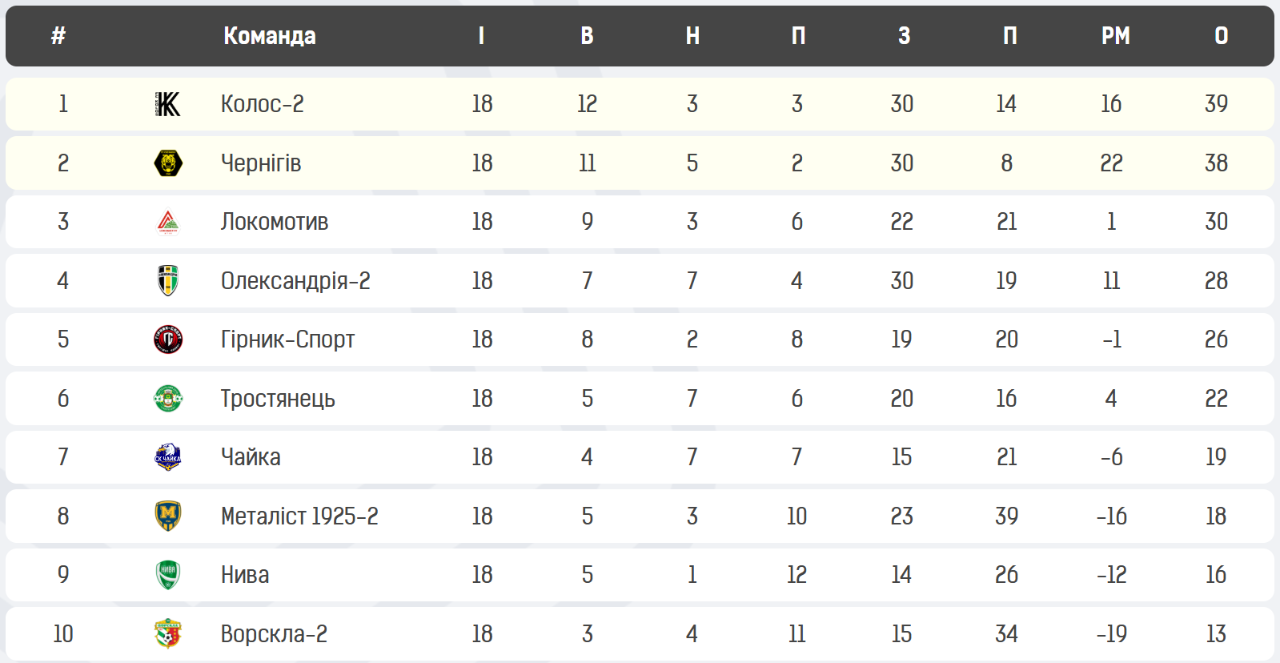Click the Ворскла-2 team crest
The image size is (1280, 663).
tap(168, 634)
